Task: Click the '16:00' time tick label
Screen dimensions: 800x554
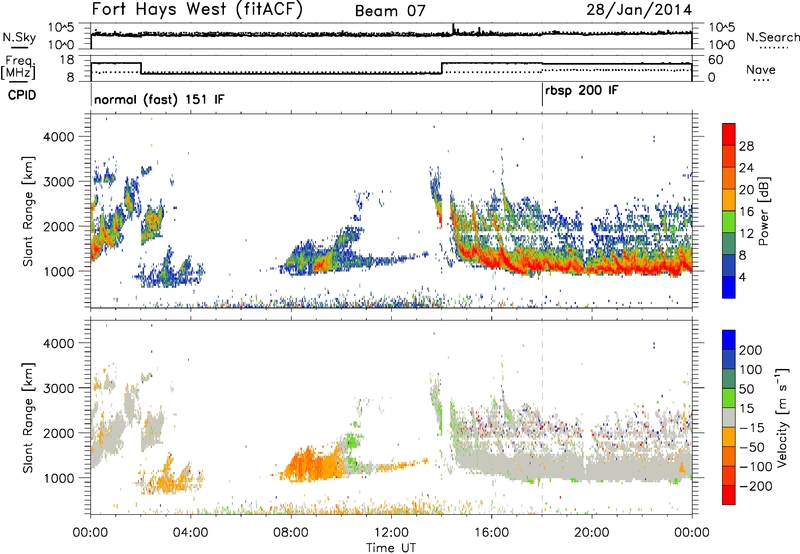Action: pos(491,533)
